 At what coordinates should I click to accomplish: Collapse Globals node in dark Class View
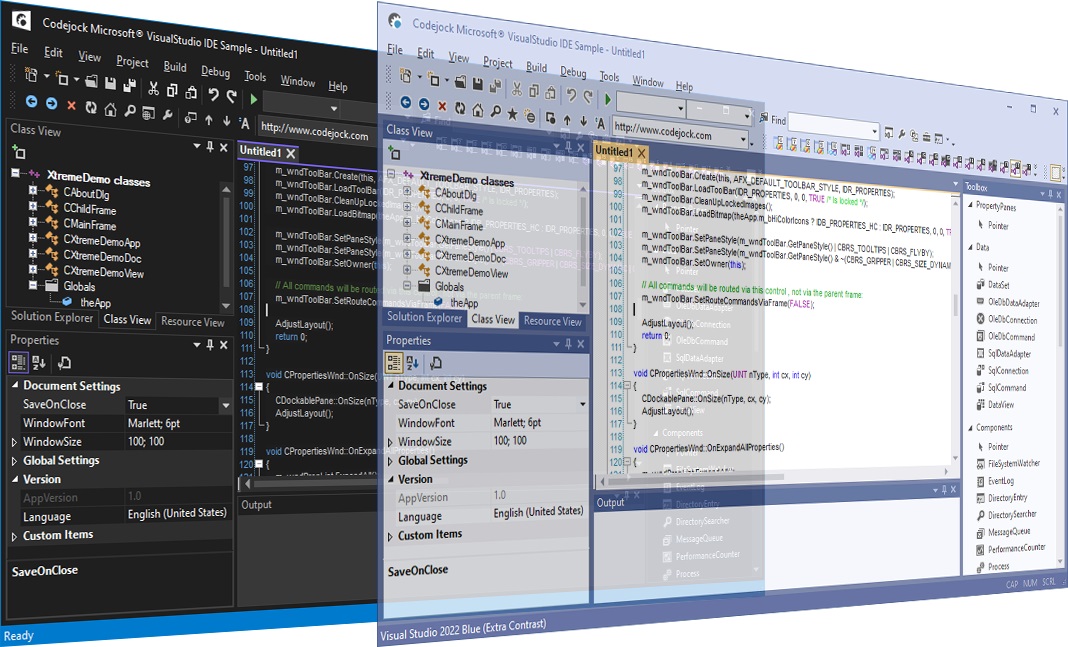33,285
